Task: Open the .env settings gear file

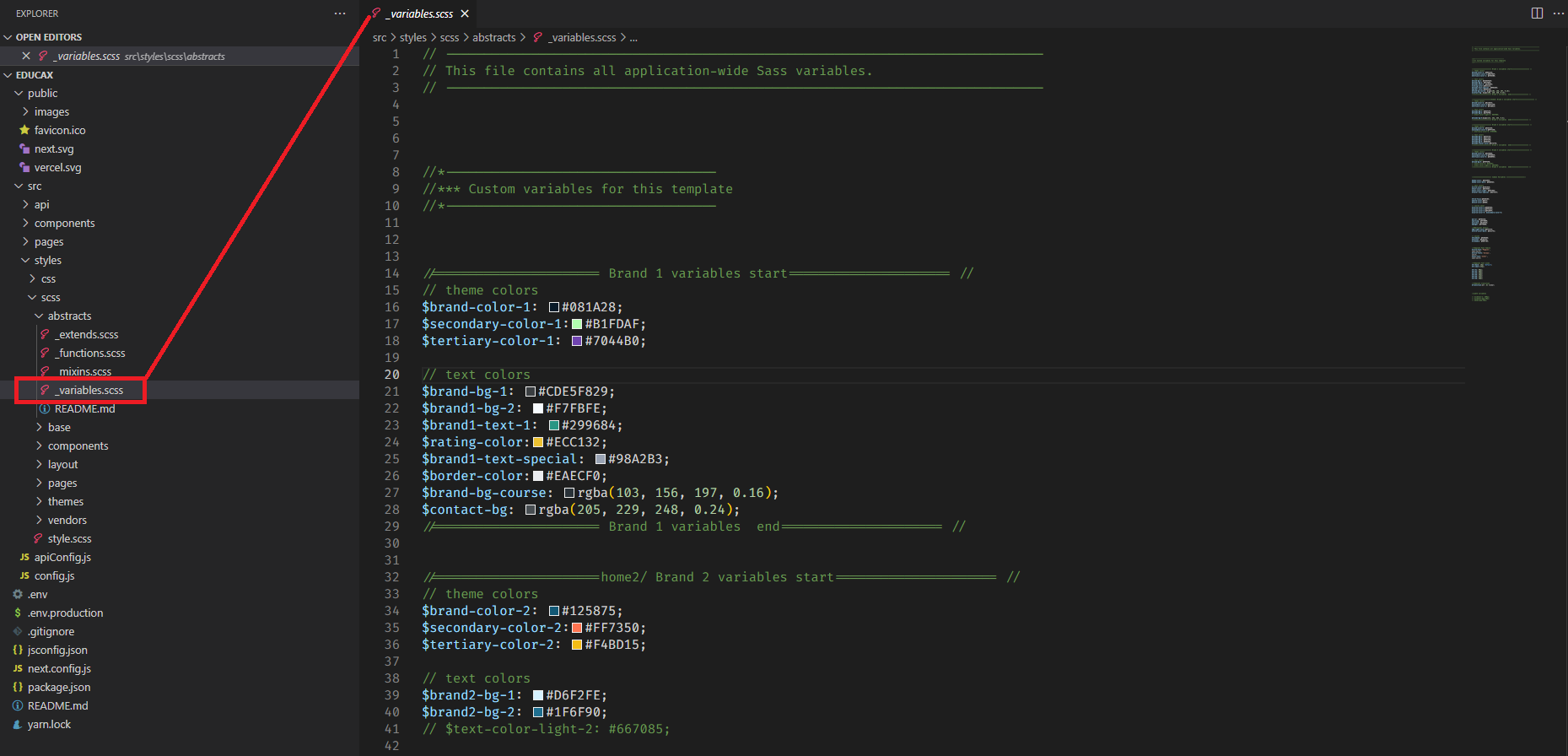Action: point(37,594)
